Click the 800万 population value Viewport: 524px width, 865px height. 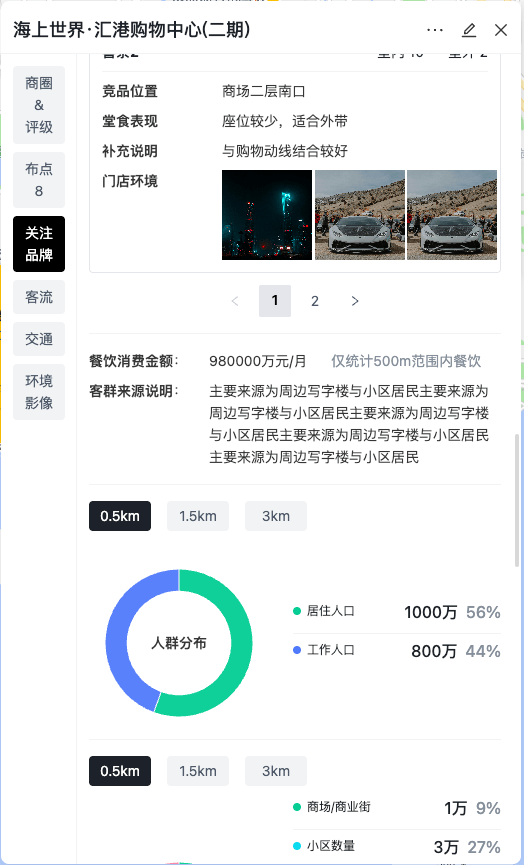tap(434, 651)
